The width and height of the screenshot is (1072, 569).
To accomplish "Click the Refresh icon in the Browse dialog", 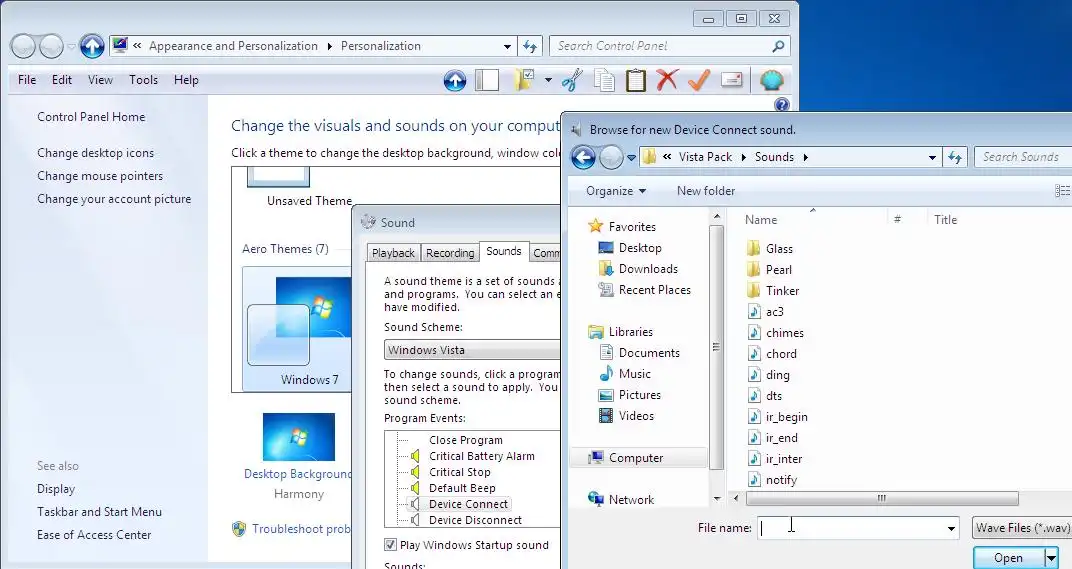I will (955, 157).
